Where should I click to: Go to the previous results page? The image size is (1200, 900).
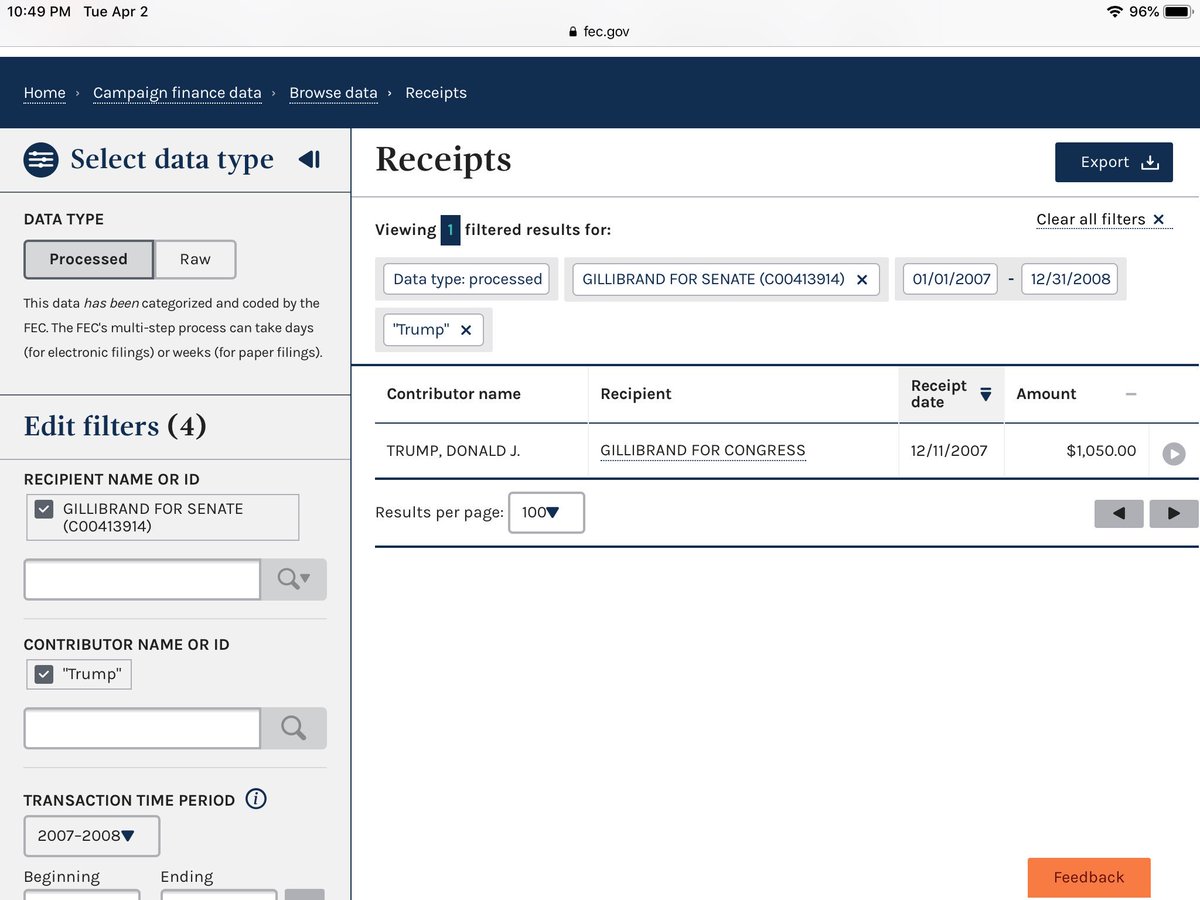click(1119, 513)
